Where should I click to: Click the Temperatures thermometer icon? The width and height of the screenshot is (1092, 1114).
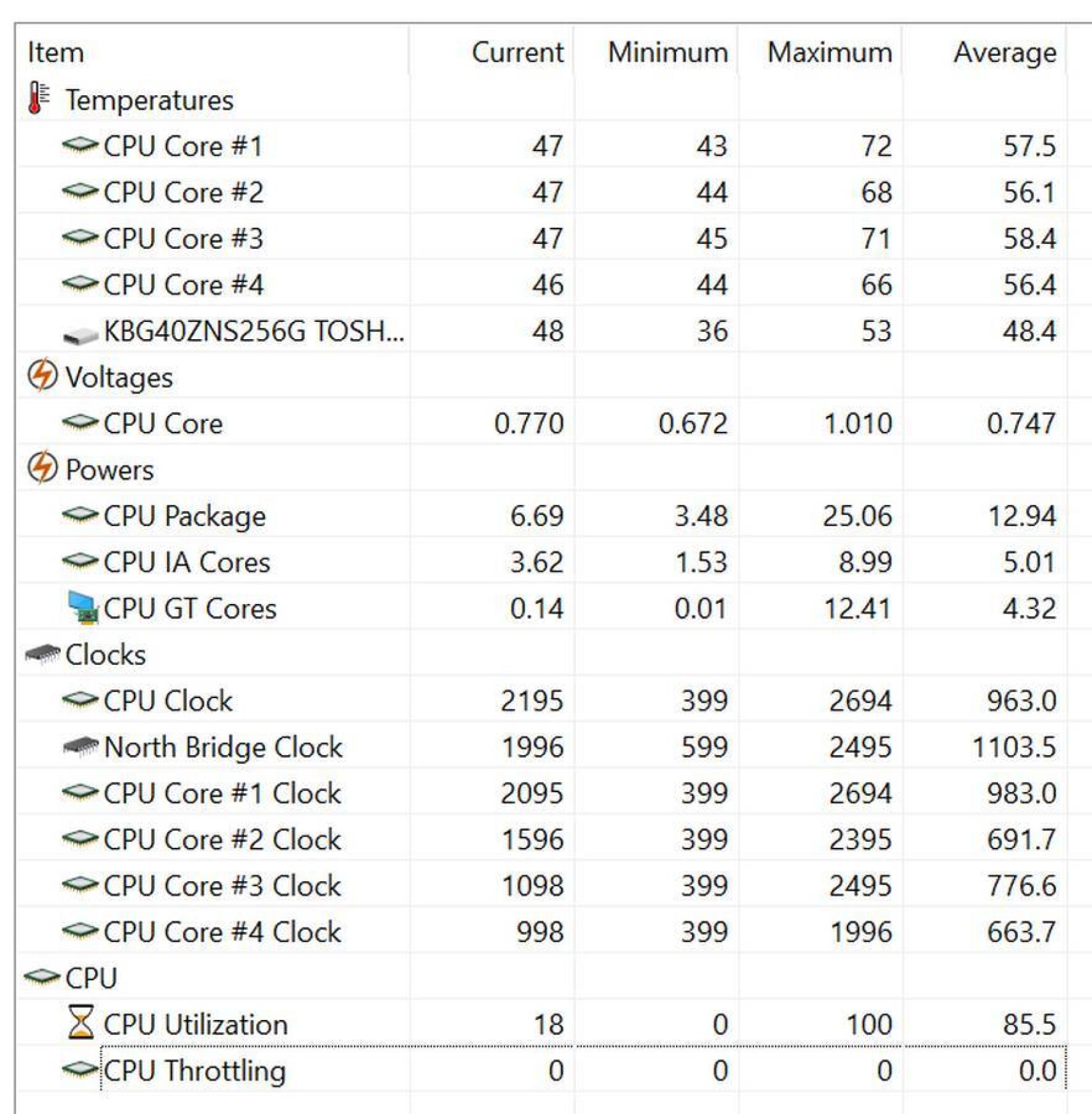pyautogui.click(x=38, y=99)
